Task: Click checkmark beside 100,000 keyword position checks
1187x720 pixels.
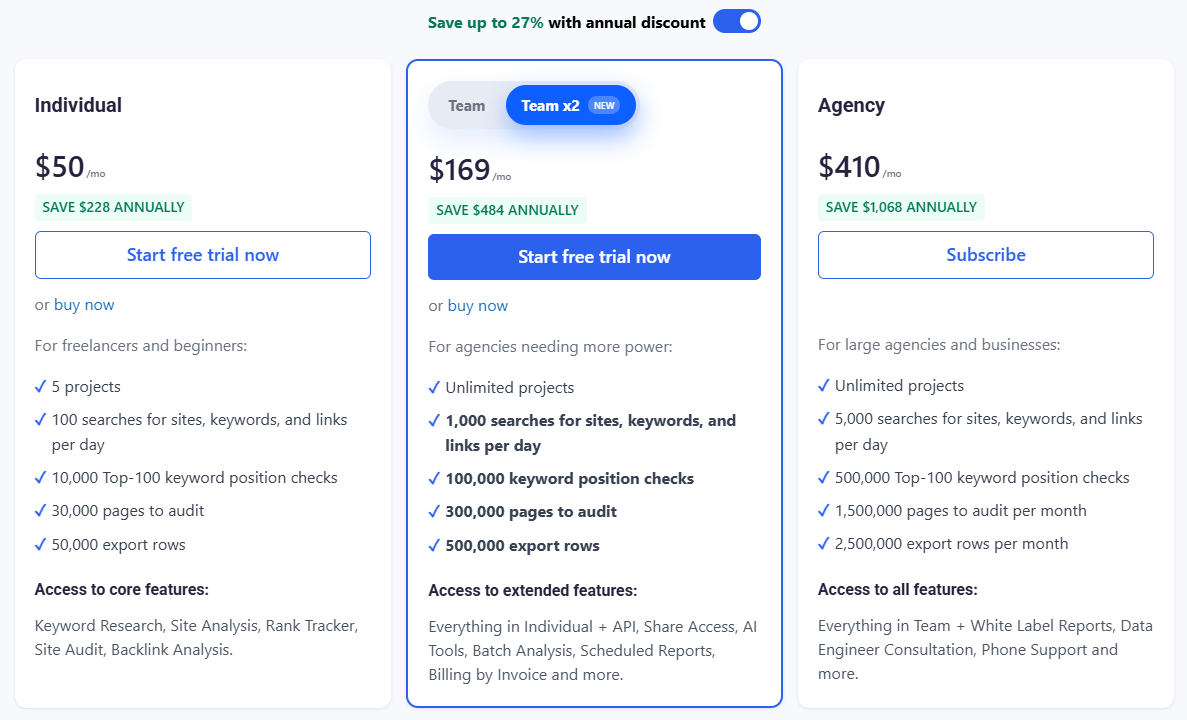Action: [x=434, y=478]
